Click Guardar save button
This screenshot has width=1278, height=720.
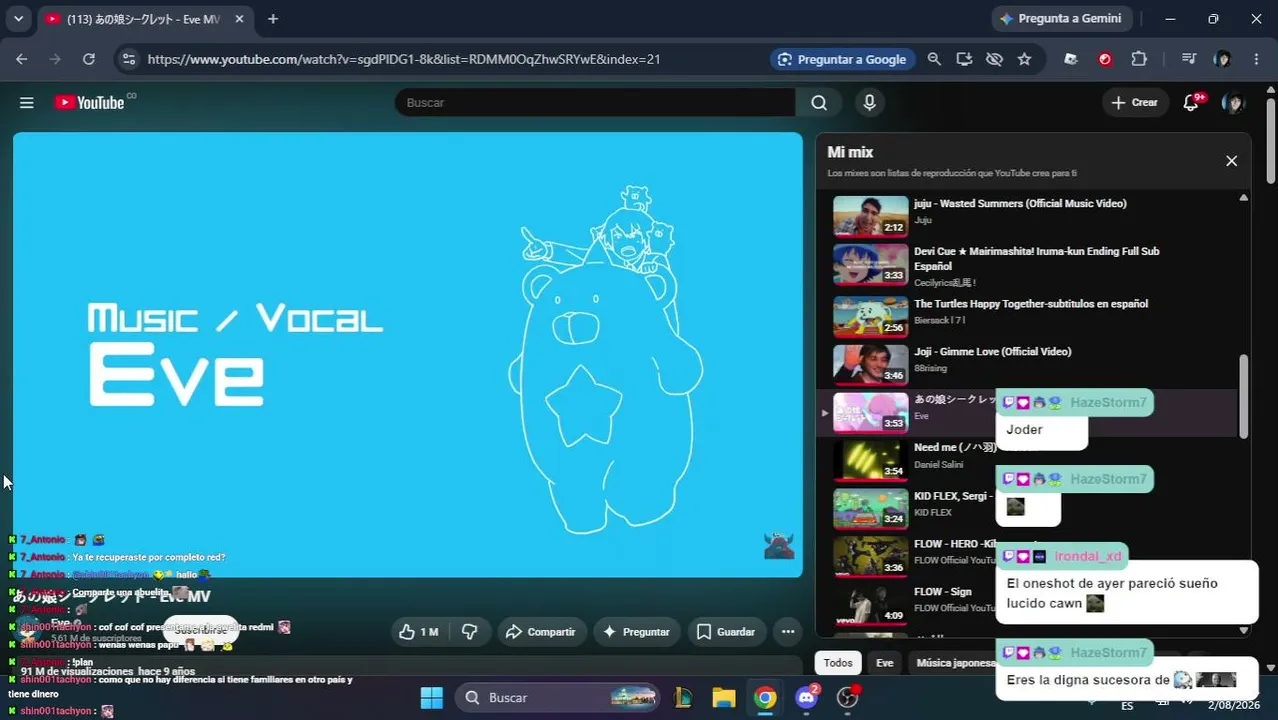tap(726, 632)
